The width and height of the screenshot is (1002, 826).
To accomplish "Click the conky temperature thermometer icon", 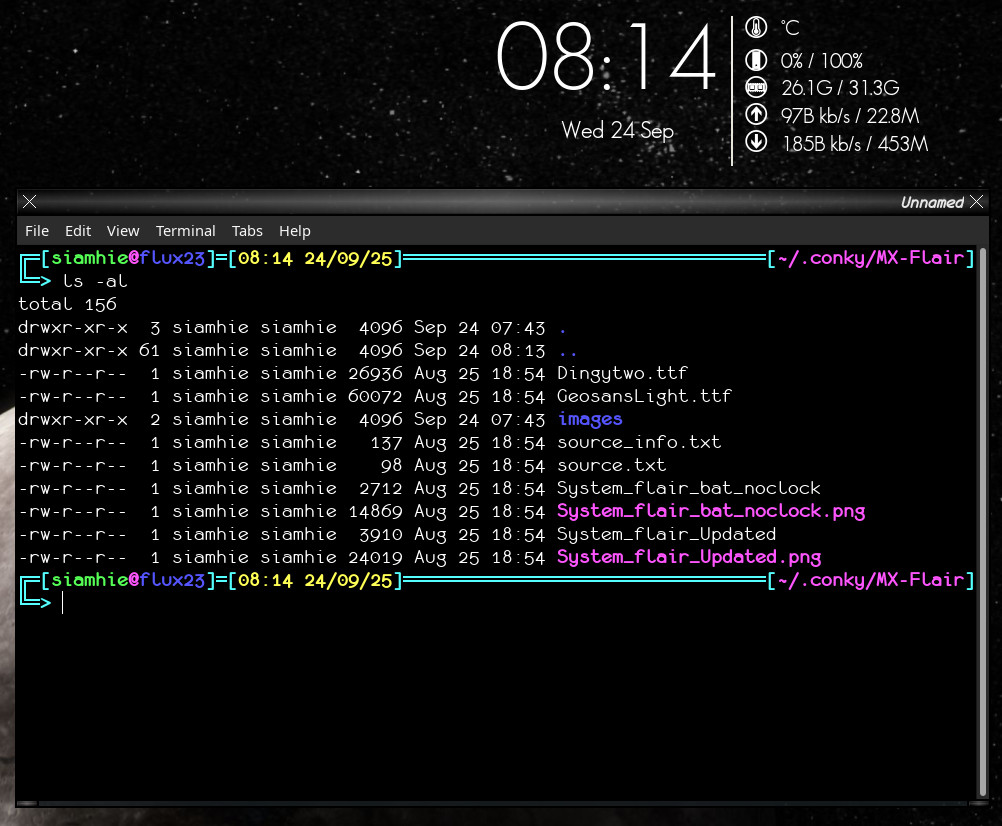I will 756,27.
